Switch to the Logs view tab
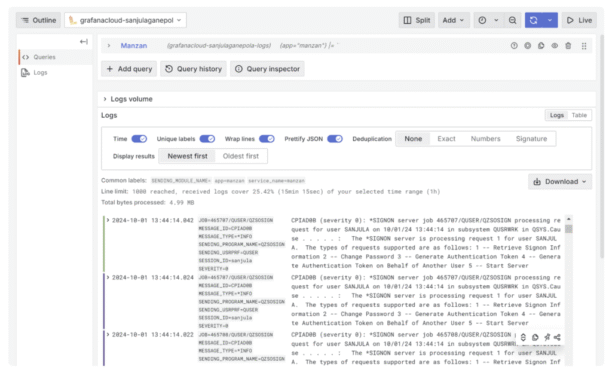 coord(557,115)
